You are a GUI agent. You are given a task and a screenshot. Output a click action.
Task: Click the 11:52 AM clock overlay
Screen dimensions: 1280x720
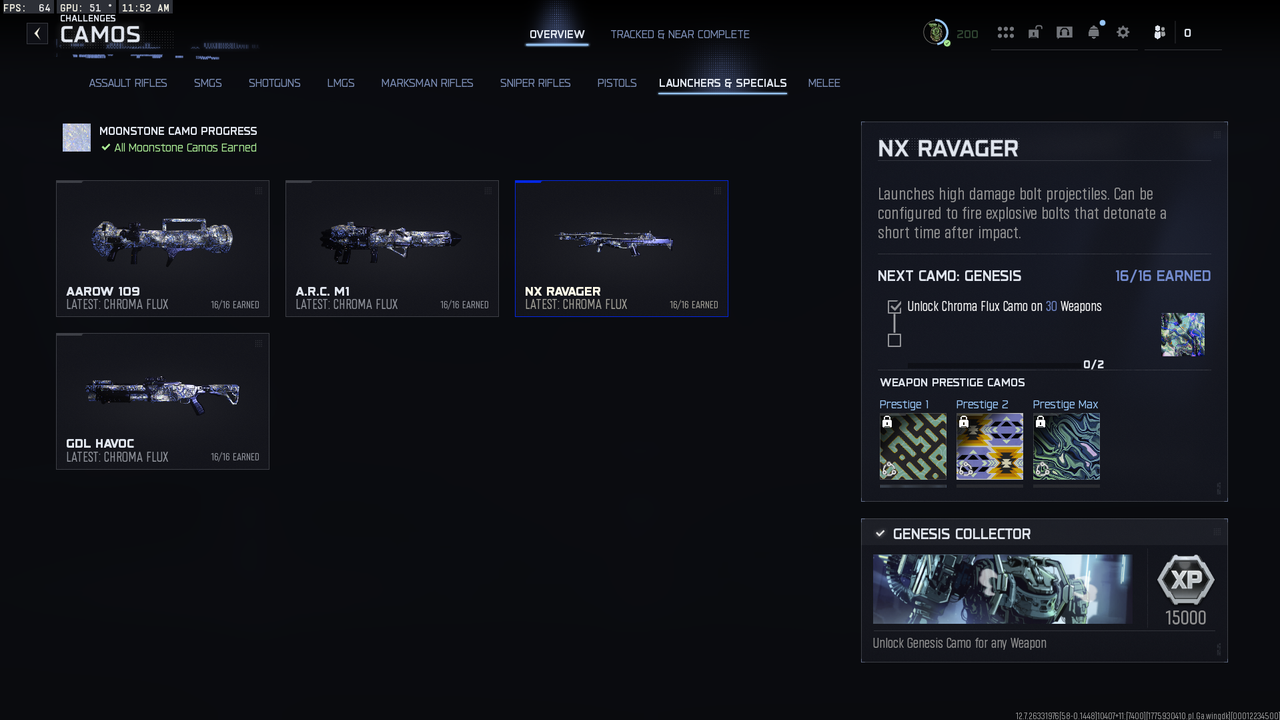pyautogui.click(x=145, y=8)
